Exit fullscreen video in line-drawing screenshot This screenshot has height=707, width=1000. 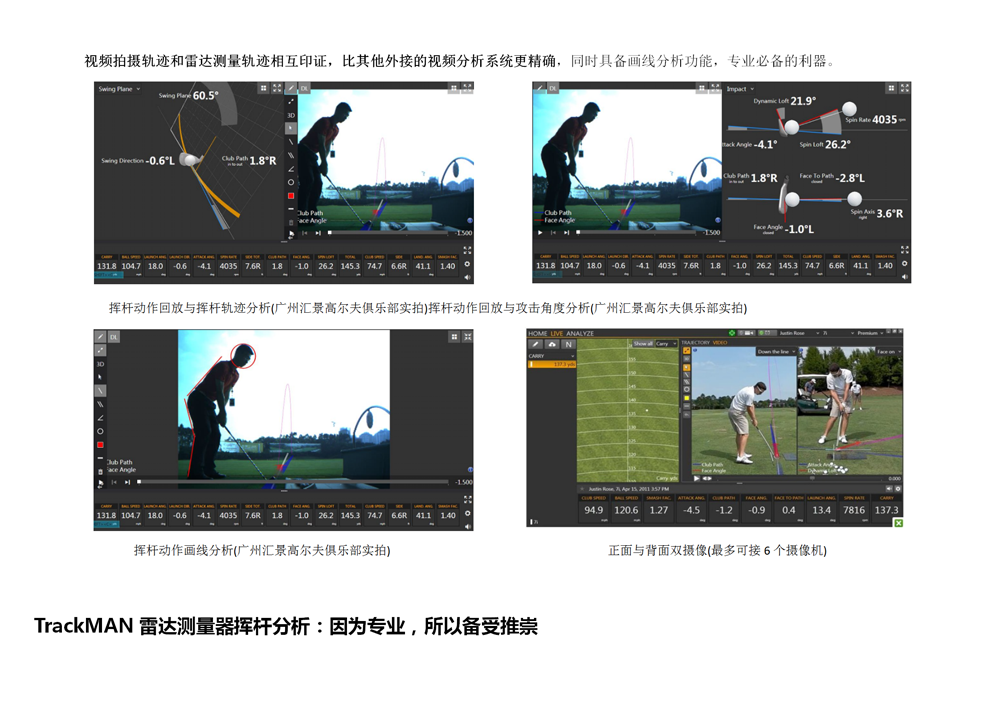467,337
